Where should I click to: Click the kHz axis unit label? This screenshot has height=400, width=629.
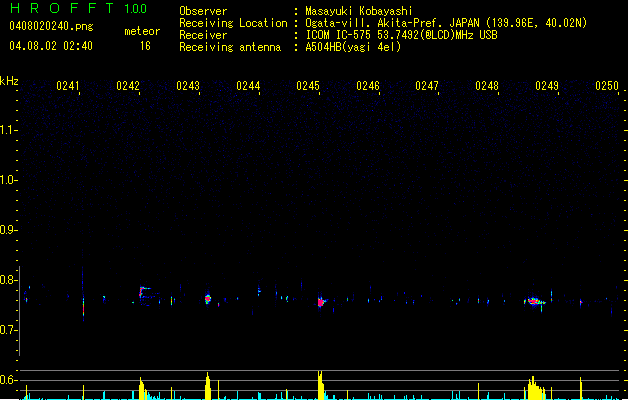point(9,81)
